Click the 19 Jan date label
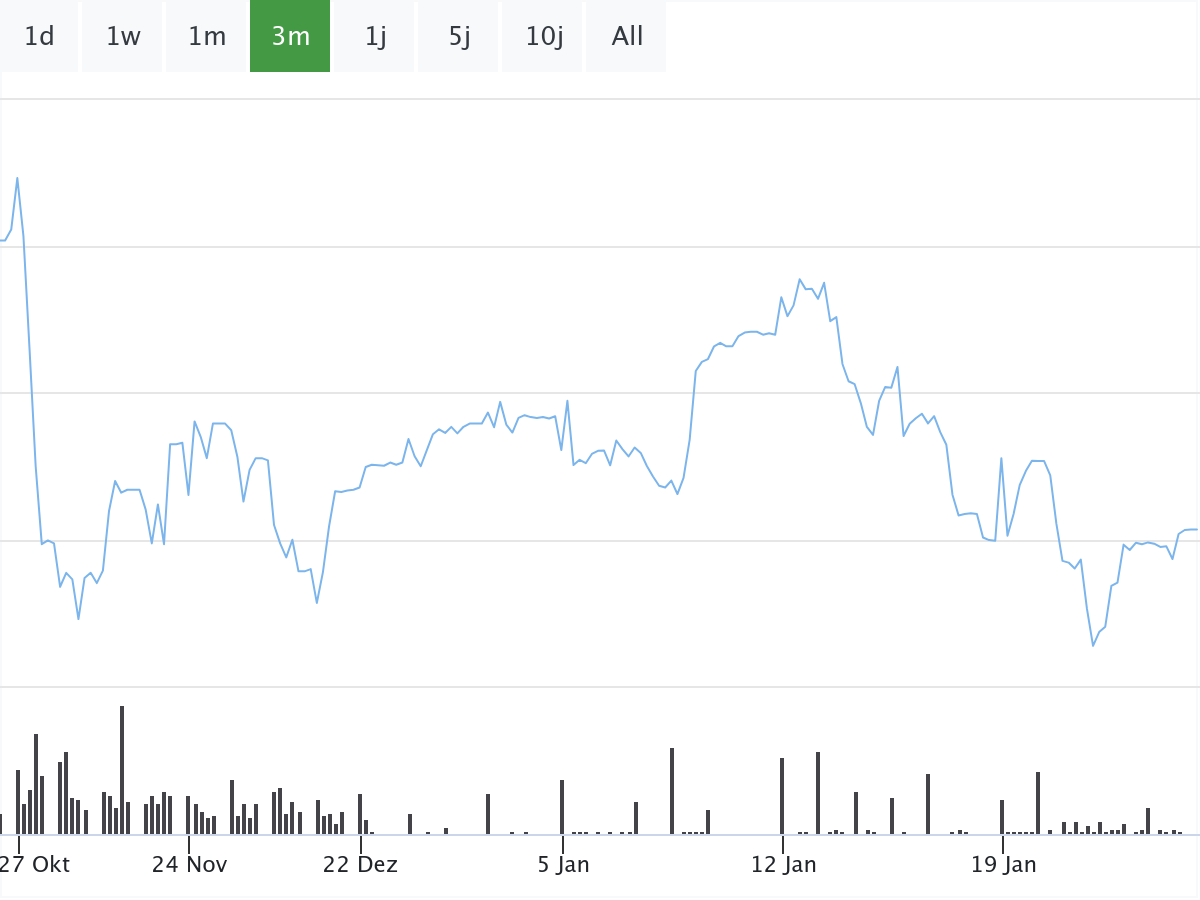1200x900 pixels. pos(1003,864)
